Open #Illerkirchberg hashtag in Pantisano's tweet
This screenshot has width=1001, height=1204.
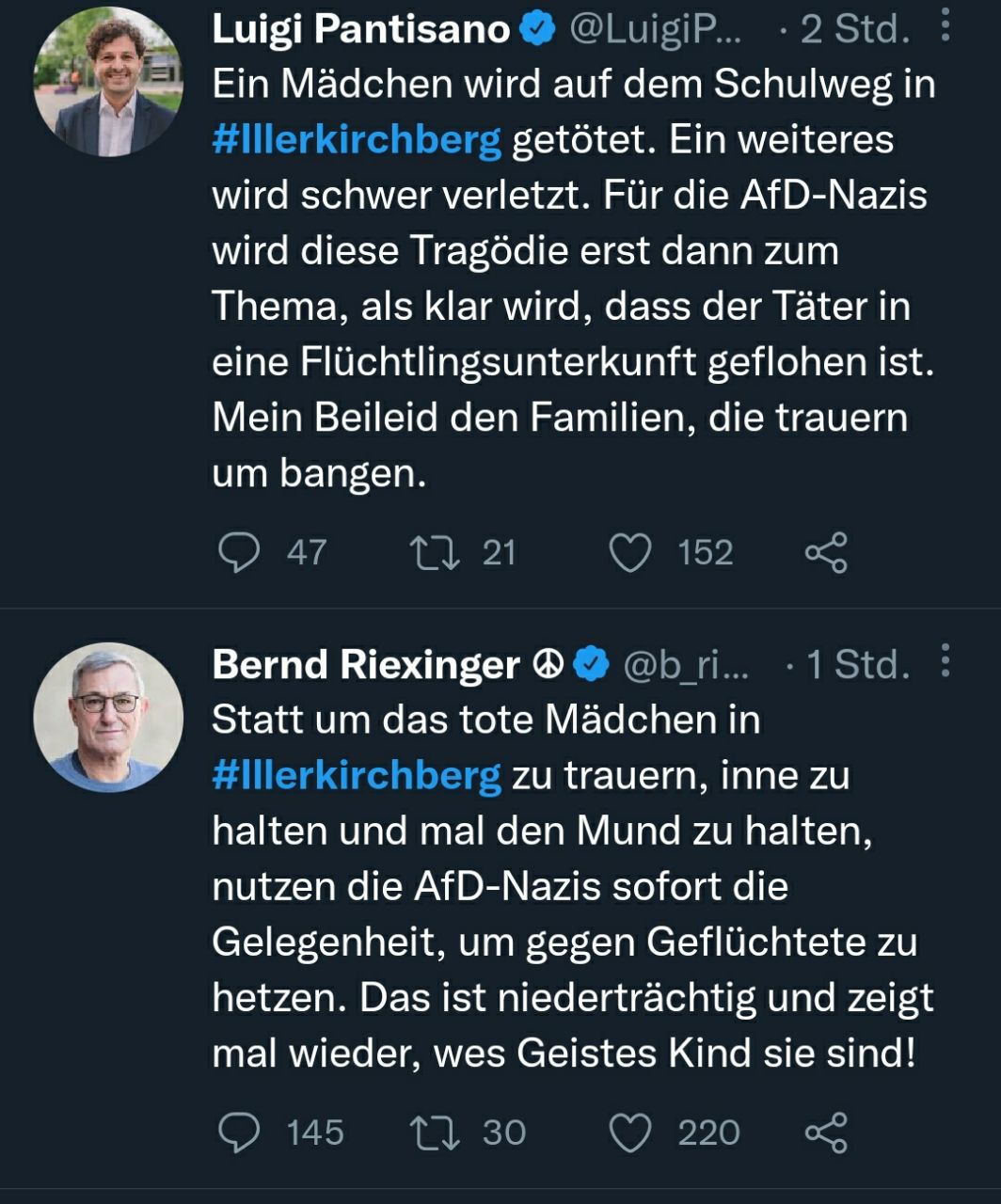(x=357, y=140)
